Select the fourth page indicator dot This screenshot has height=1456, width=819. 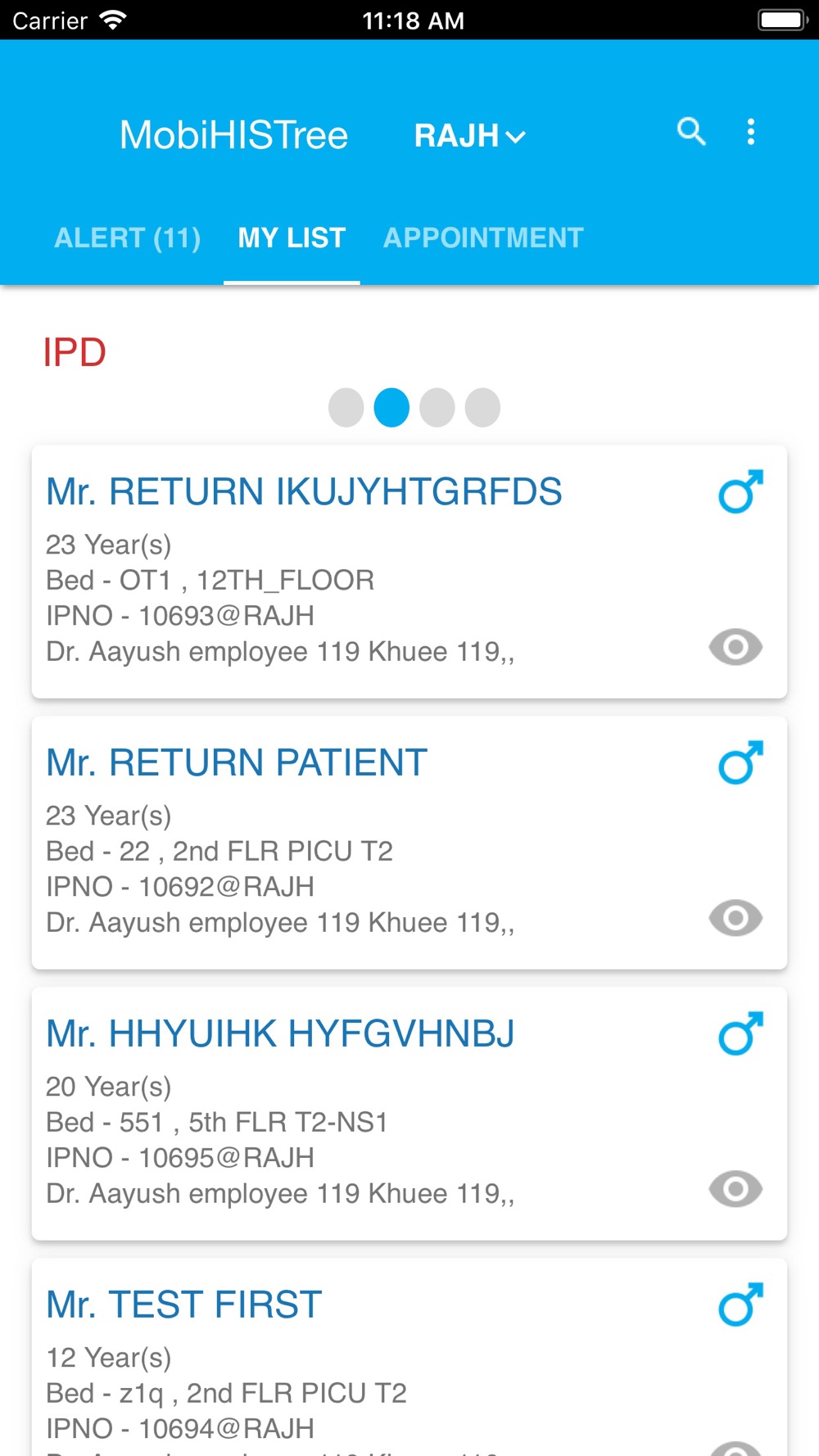[x=482, y=407]
